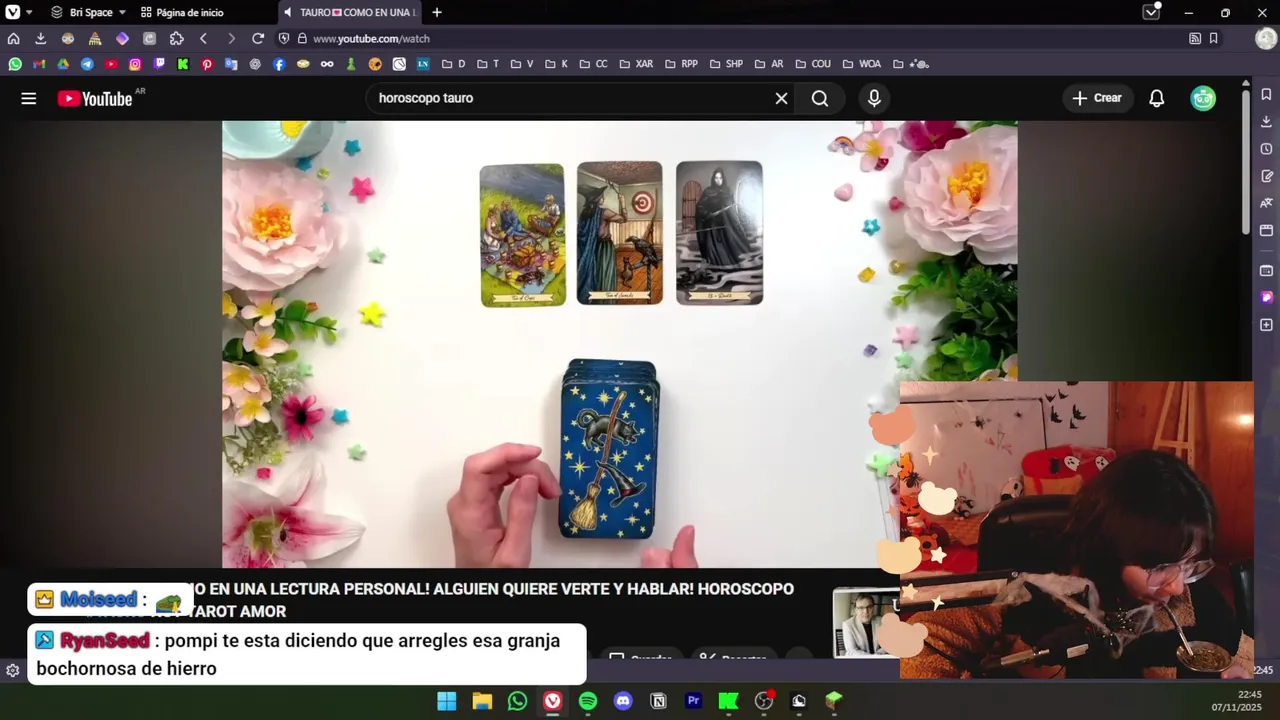1280x720 pixels.
Task: Clear the search text with the X
Action: [x=781, y=98]
